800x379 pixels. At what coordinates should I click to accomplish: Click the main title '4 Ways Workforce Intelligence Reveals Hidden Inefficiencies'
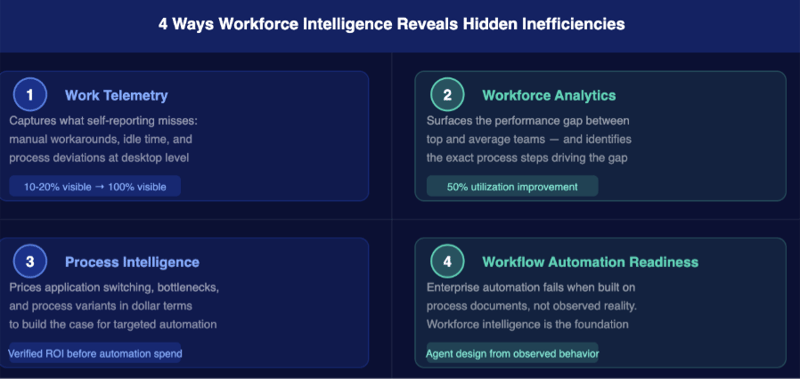[x=391, y=24]
